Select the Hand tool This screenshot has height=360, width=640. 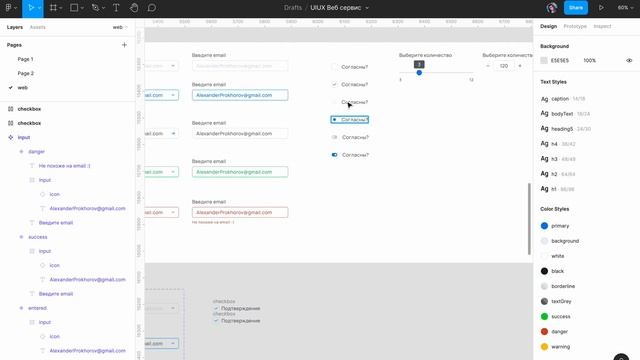(134, 8)
